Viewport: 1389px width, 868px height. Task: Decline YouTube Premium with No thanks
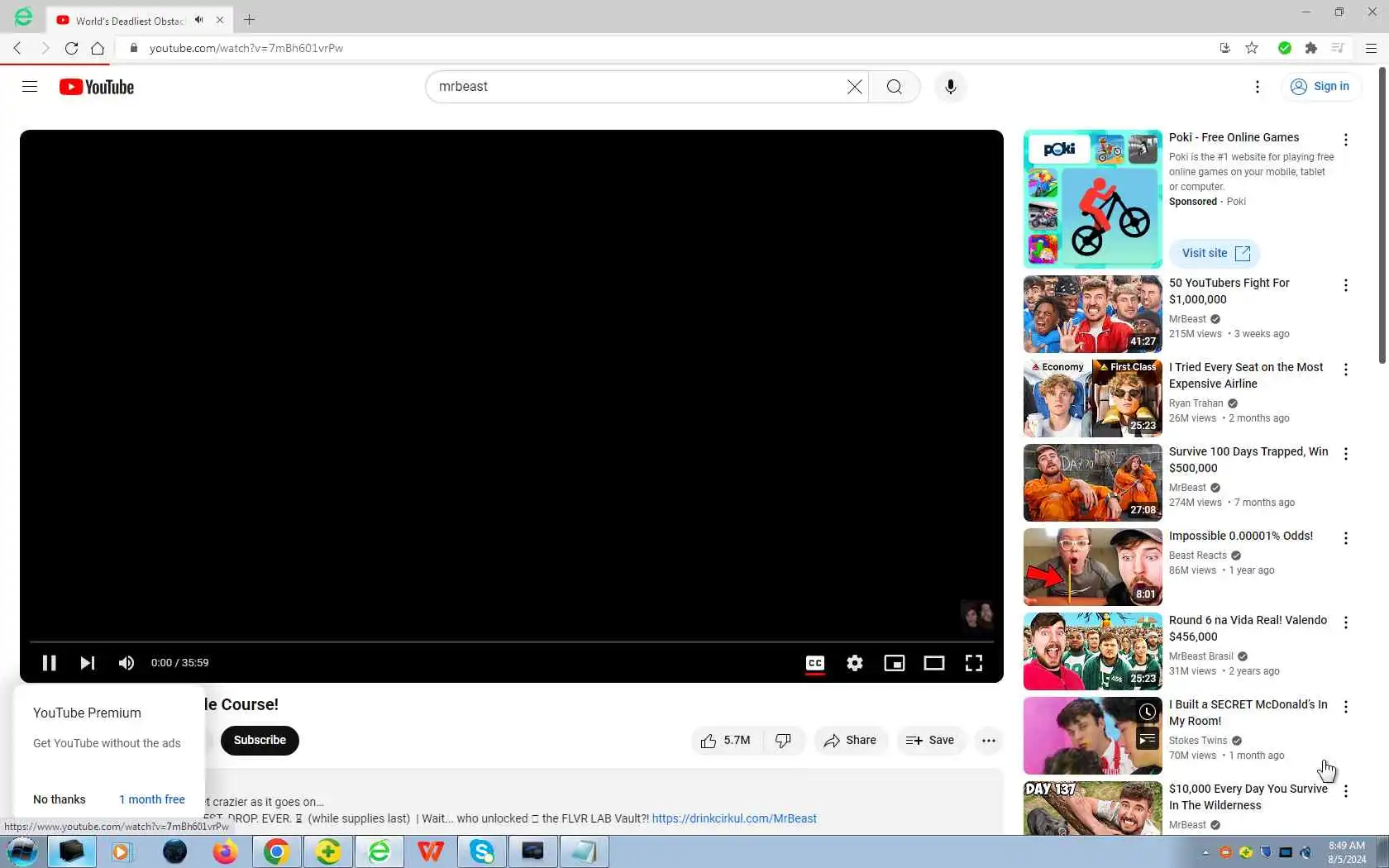[x=60, y=799]
